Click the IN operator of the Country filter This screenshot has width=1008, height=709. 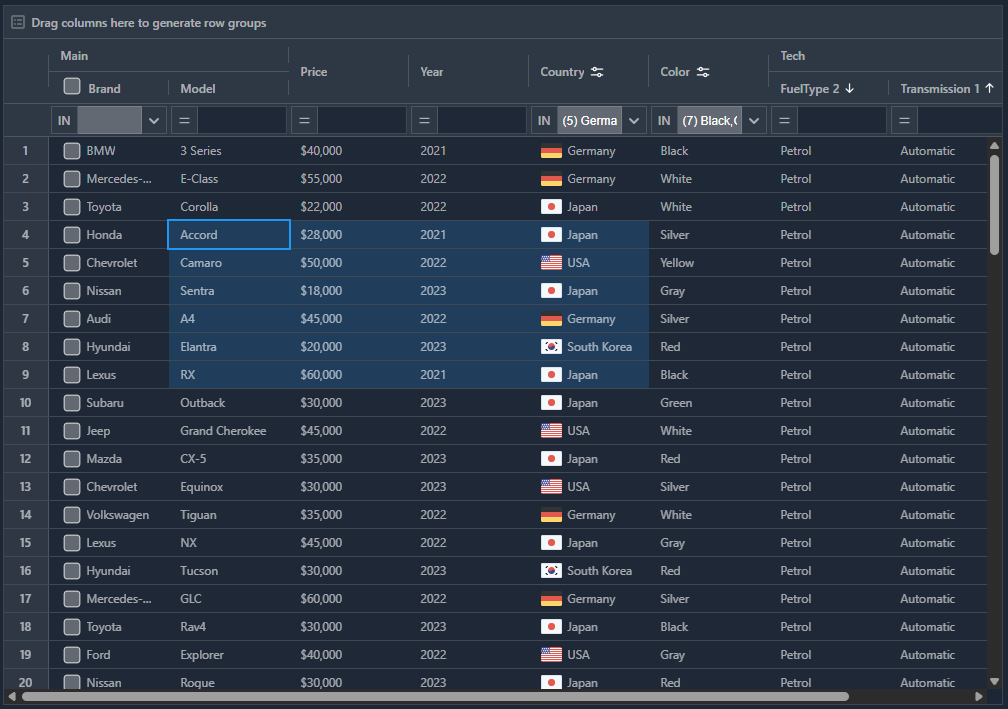coord(544,120)
